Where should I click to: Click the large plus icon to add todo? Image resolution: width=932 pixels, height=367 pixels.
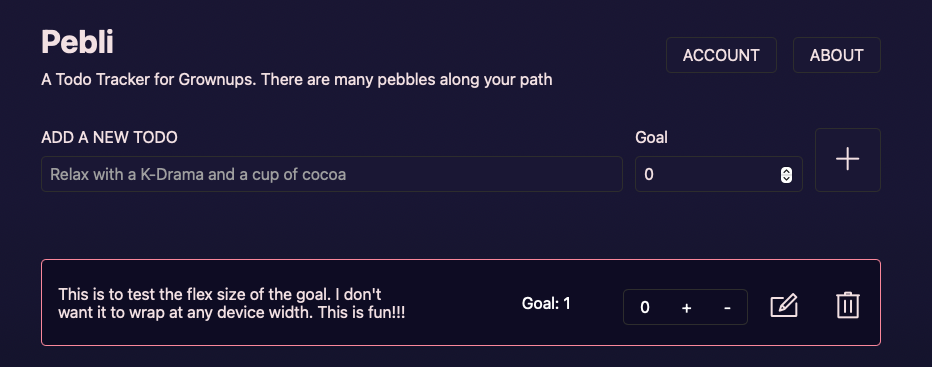pos(848,160)
